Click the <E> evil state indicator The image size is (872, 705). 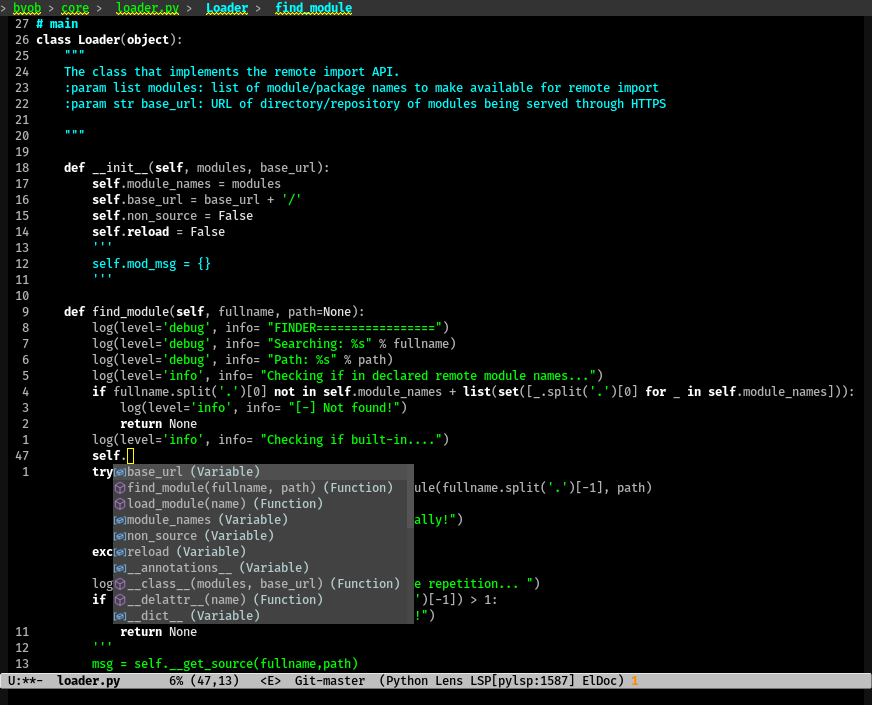point(270,681)
